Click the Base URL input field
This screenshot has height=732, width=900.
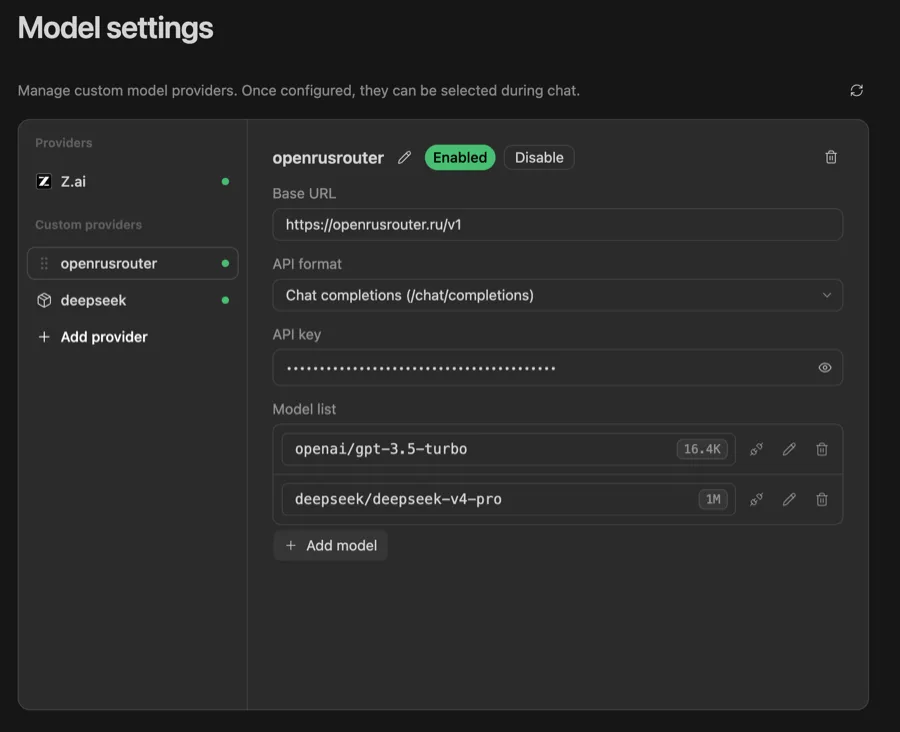click(x=557, y=224)
